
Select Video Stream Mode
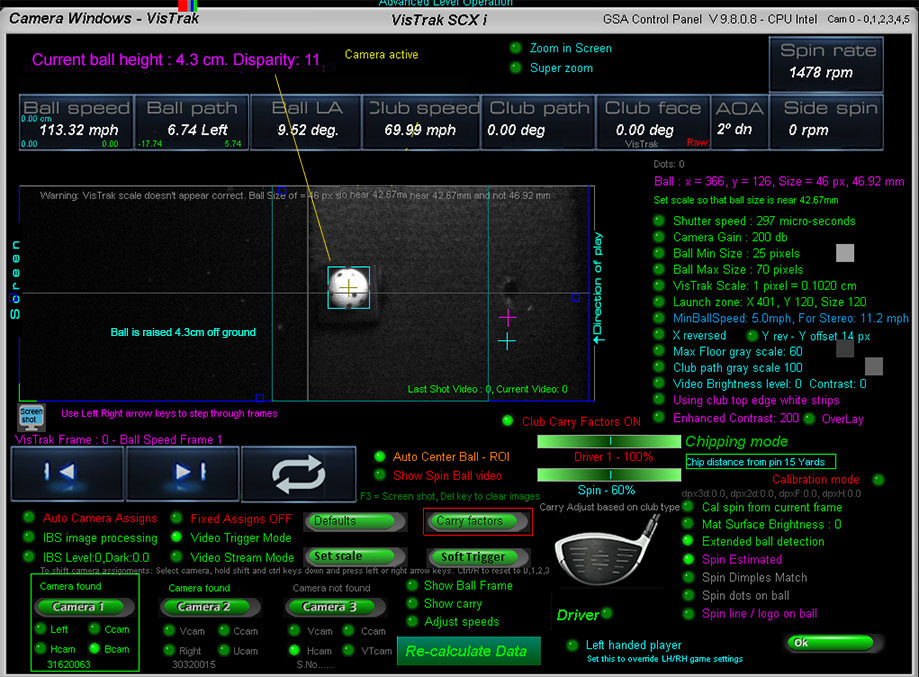176,557
